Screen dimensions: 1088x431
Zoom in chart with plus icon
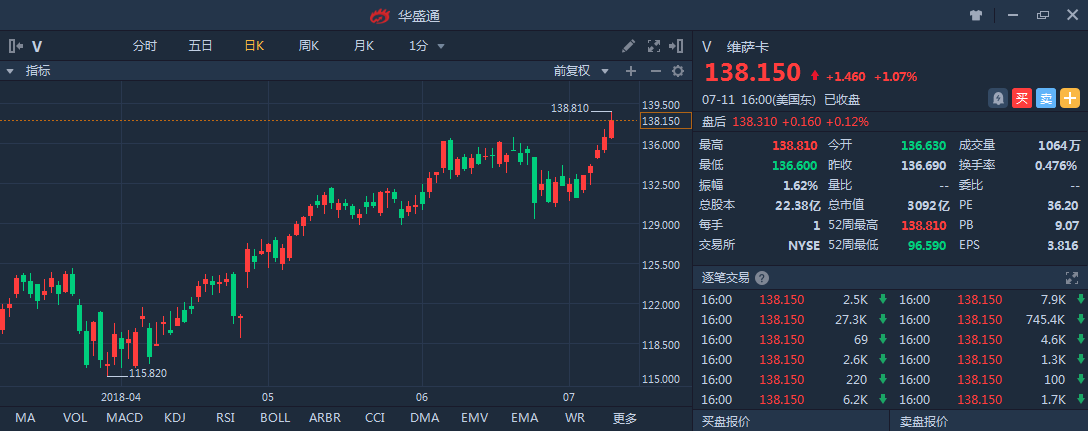tap(631, 71)
